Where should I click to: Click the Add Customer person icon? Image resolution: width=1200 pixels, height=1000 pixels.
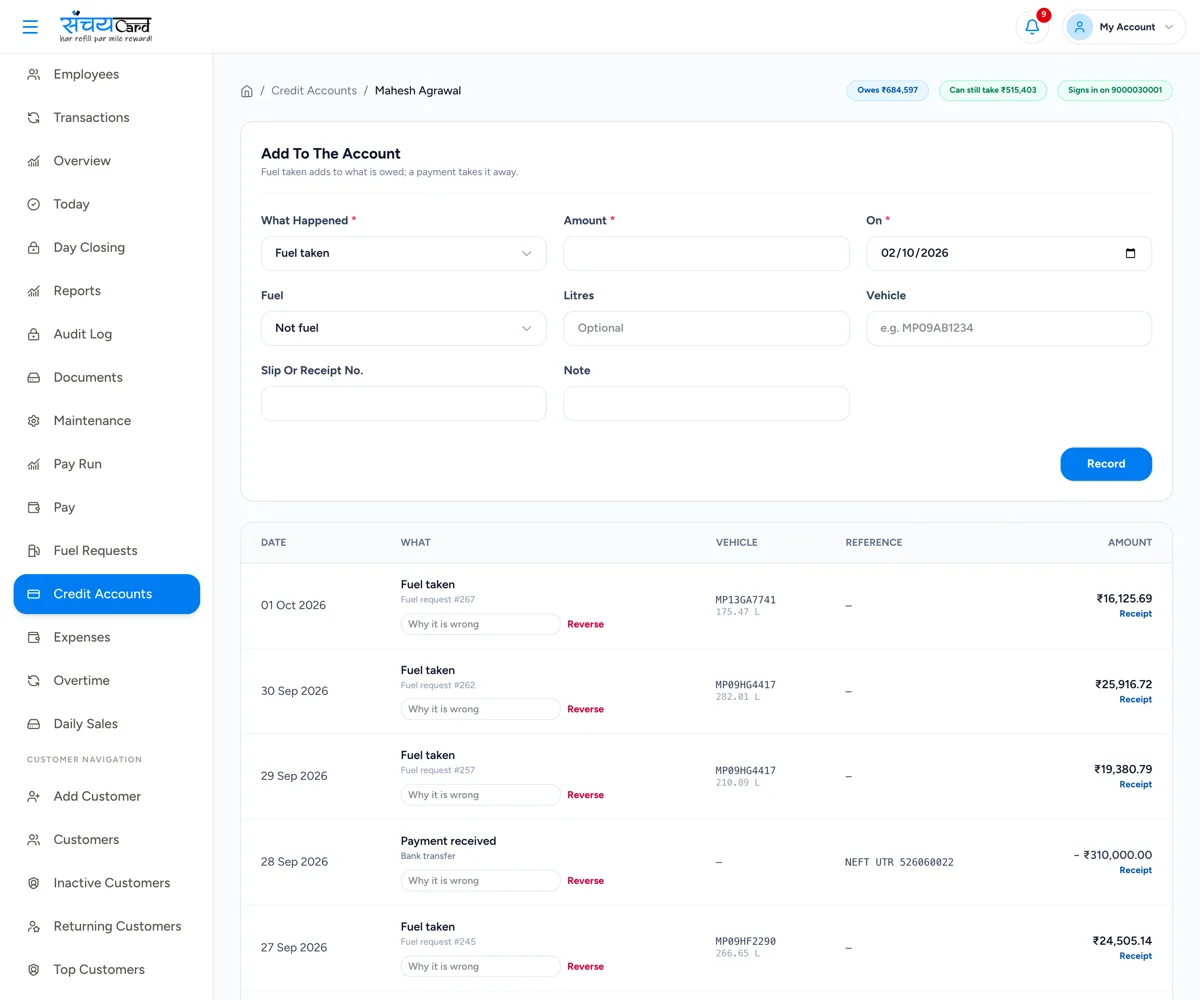point(34,797)
